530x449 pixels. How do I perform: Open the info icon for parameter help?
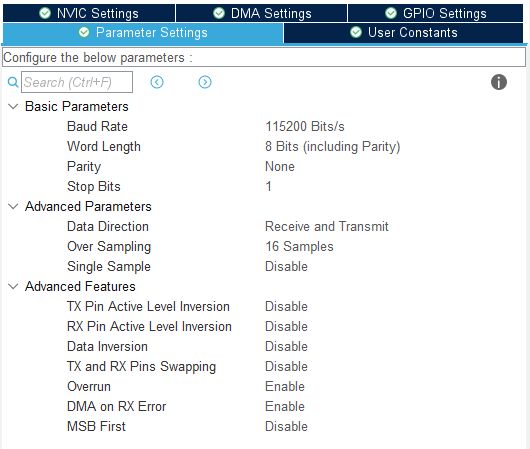499,82
